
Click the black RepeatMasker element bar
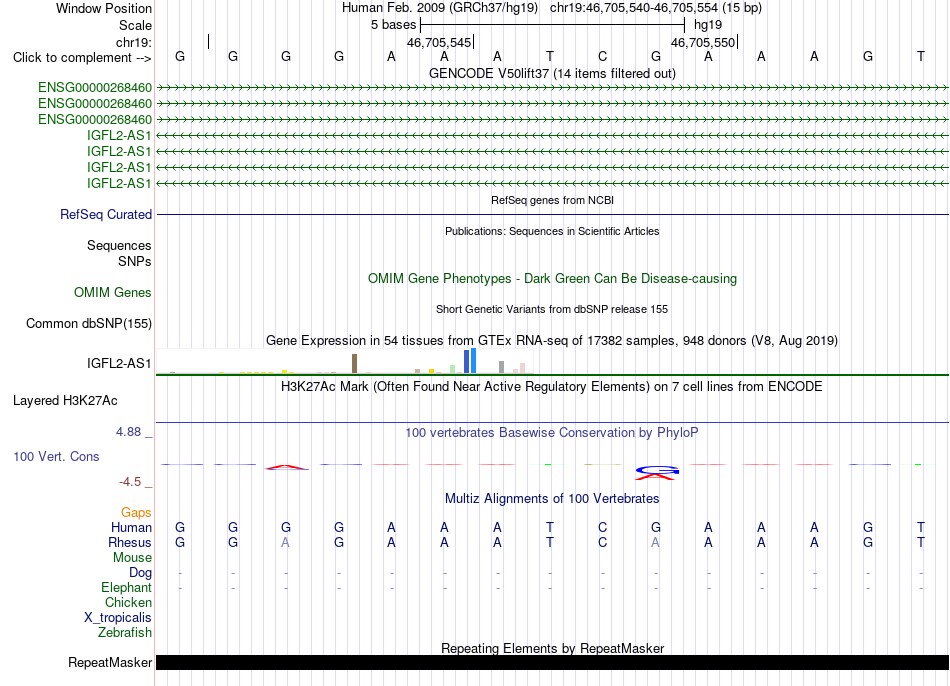click(552, 662)
